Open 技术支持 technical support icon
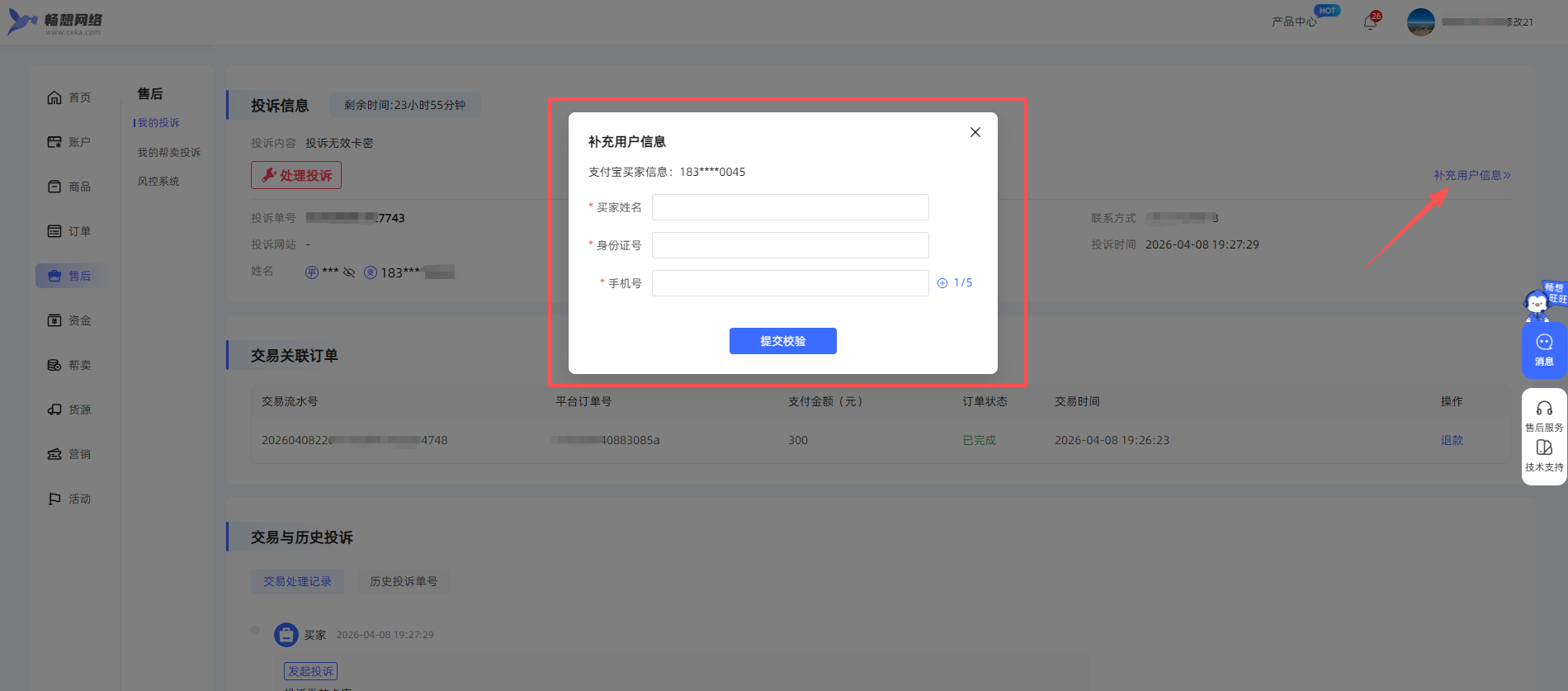The width and height of the screenshot is (1568, 691). (x=1544, y=455)
